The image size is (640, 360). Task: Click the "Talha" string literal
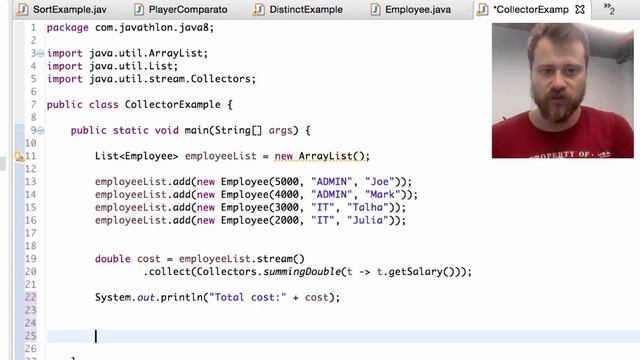pos(367,207)
